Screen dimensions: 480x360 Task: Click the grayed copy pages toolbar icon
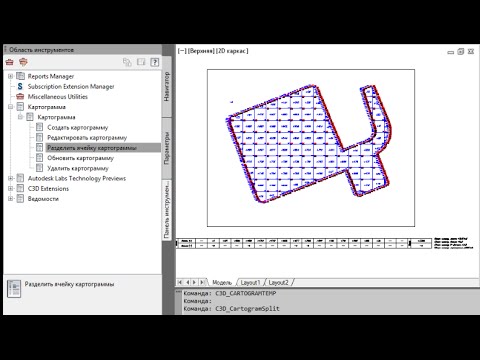pos(127,62)
